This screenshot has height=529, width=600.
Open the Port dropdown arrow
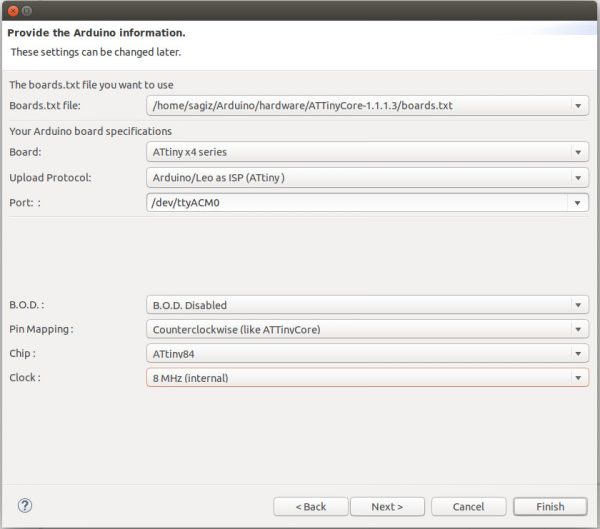tap(578, 203)
